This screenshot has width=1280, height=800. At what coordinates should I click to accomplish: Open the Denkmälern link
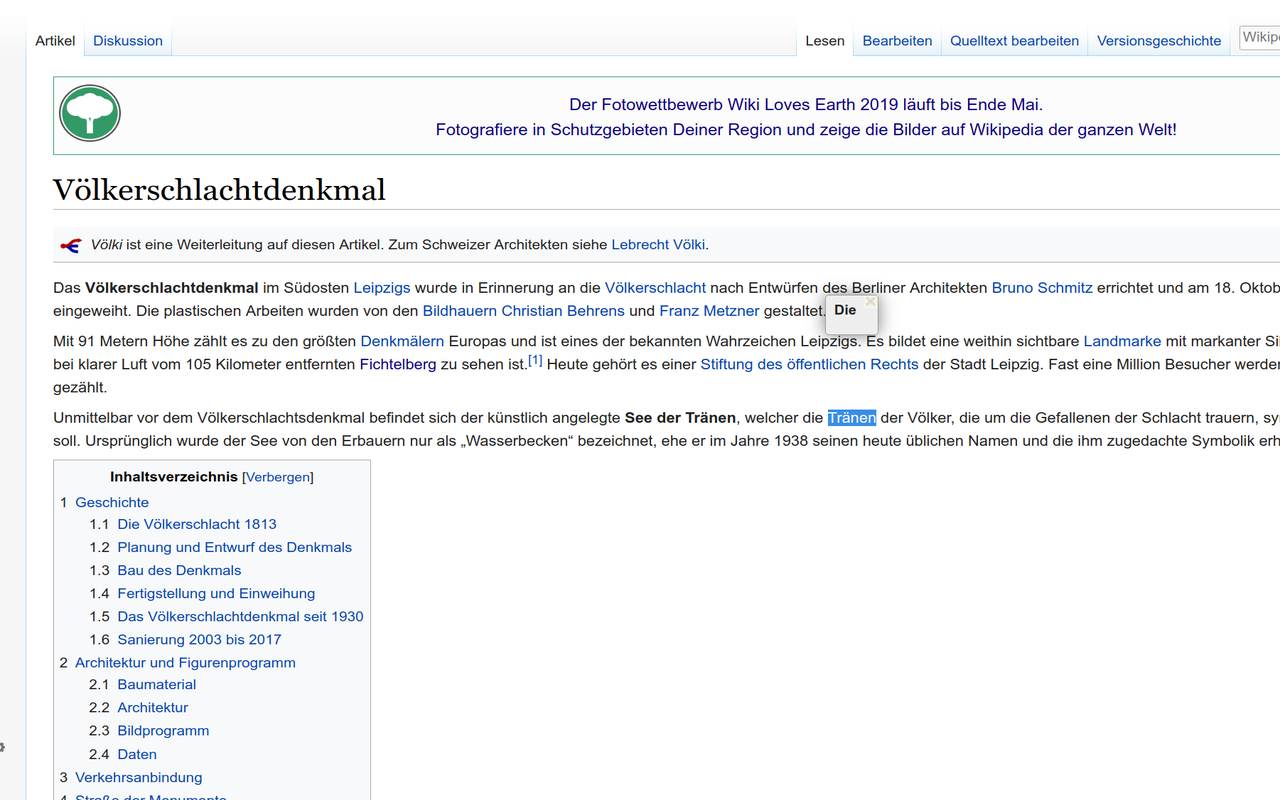(x=402, y=341)
